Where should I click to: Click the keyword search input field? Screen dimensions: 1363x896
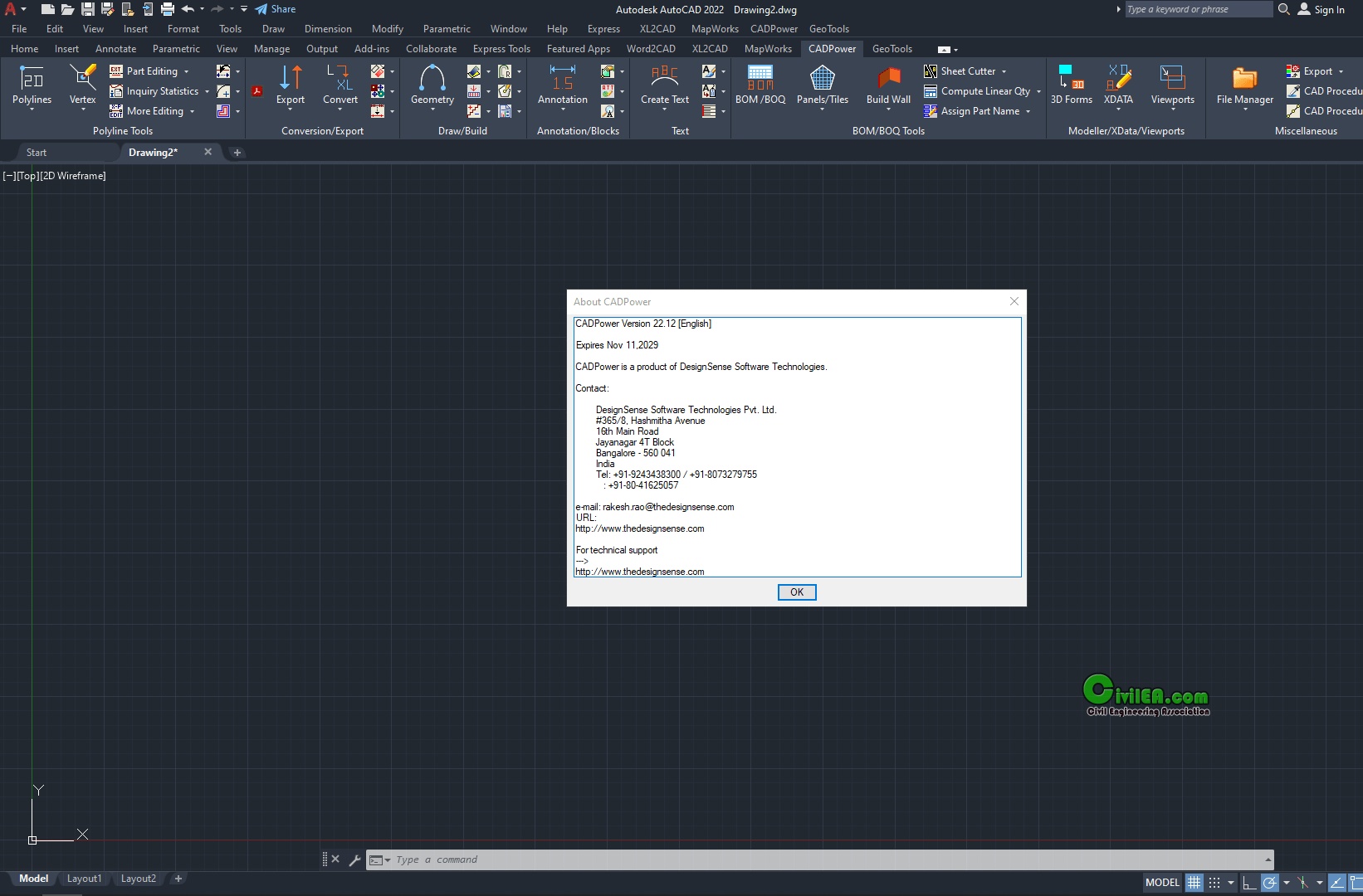pyautogui.click(x=1199, y=9)
